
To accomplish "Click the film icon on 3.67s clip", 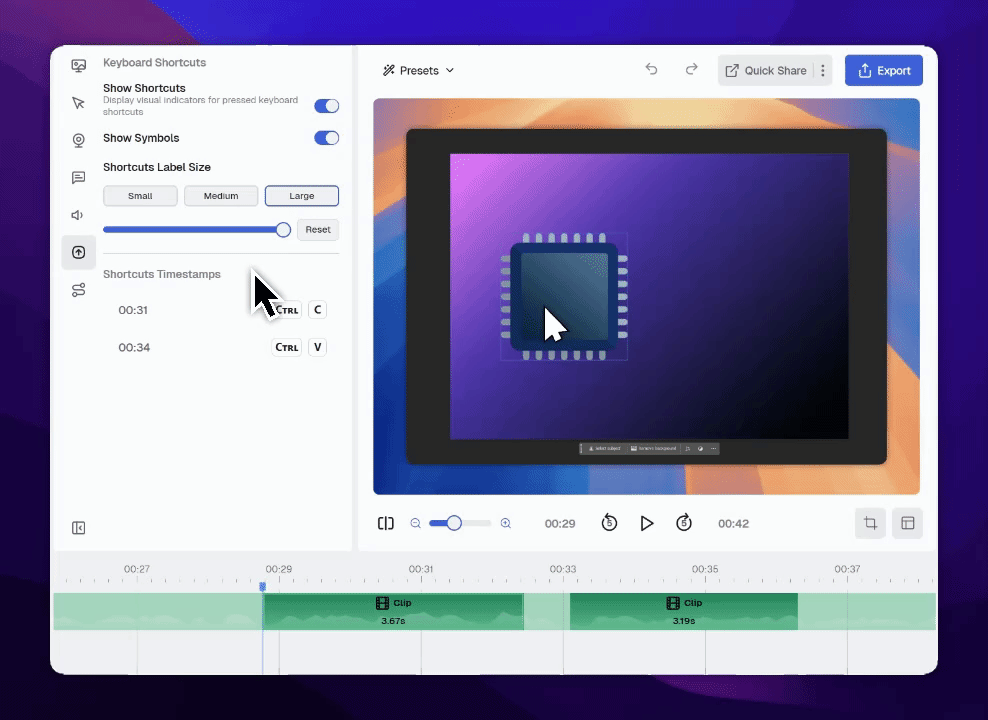I will [x=382, y=603].
